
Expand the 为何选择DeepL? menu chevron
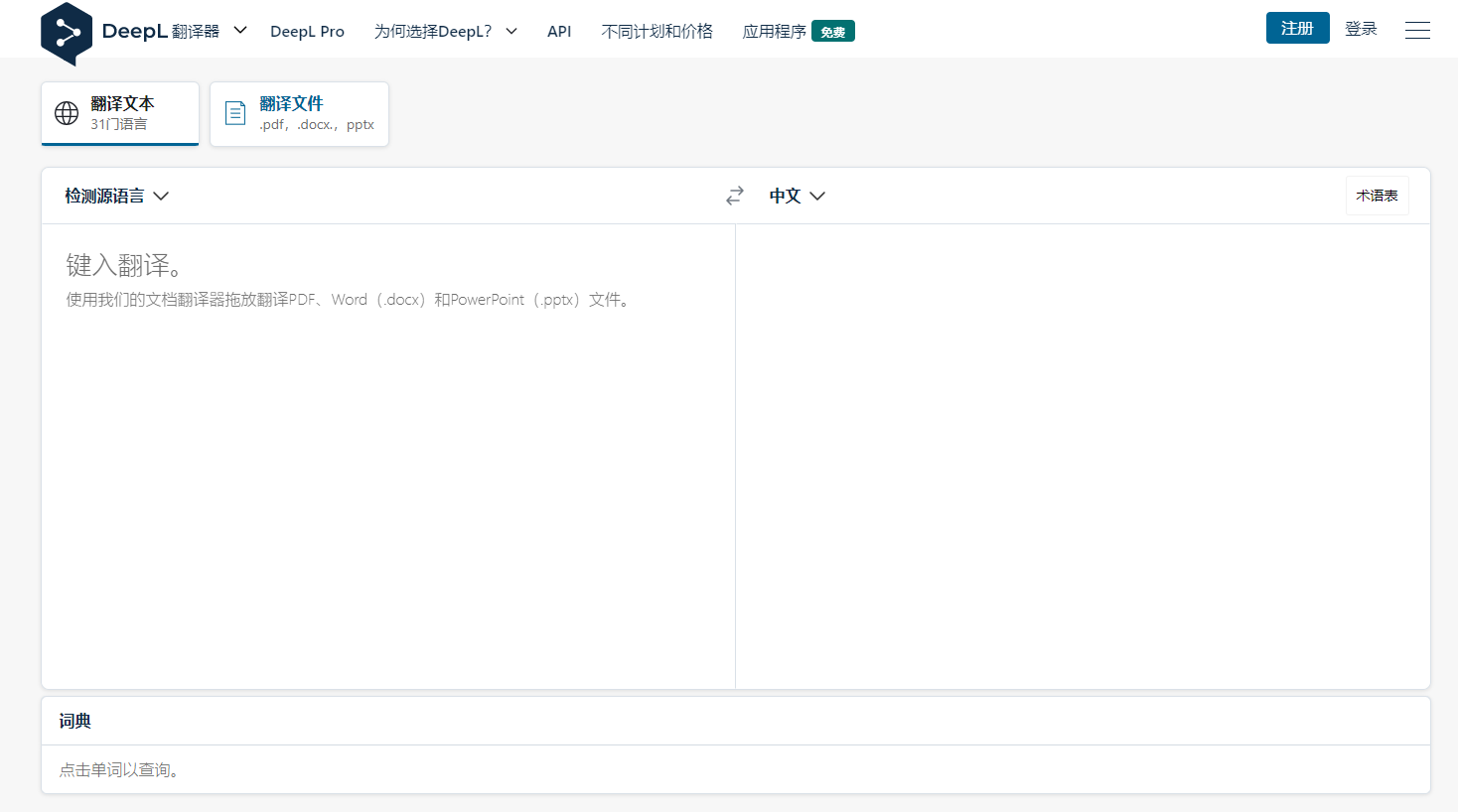pos(511,31)
